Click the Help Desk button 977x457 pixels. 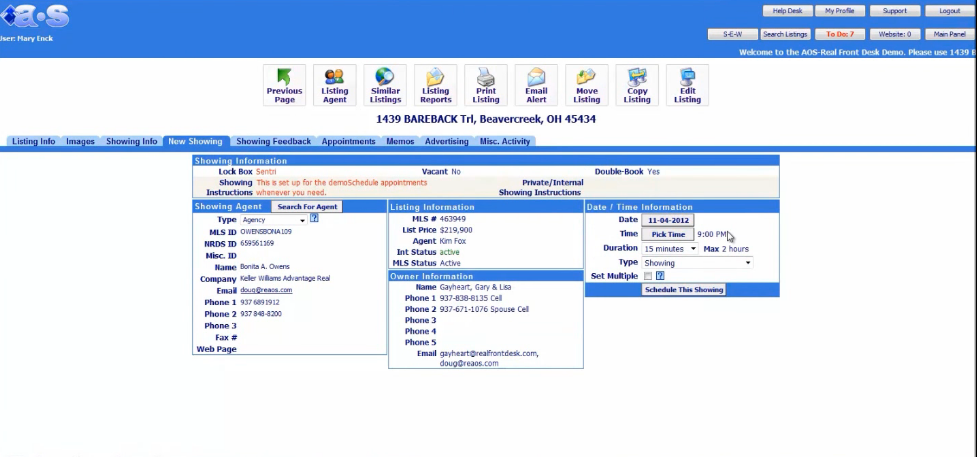click(788, 11)
